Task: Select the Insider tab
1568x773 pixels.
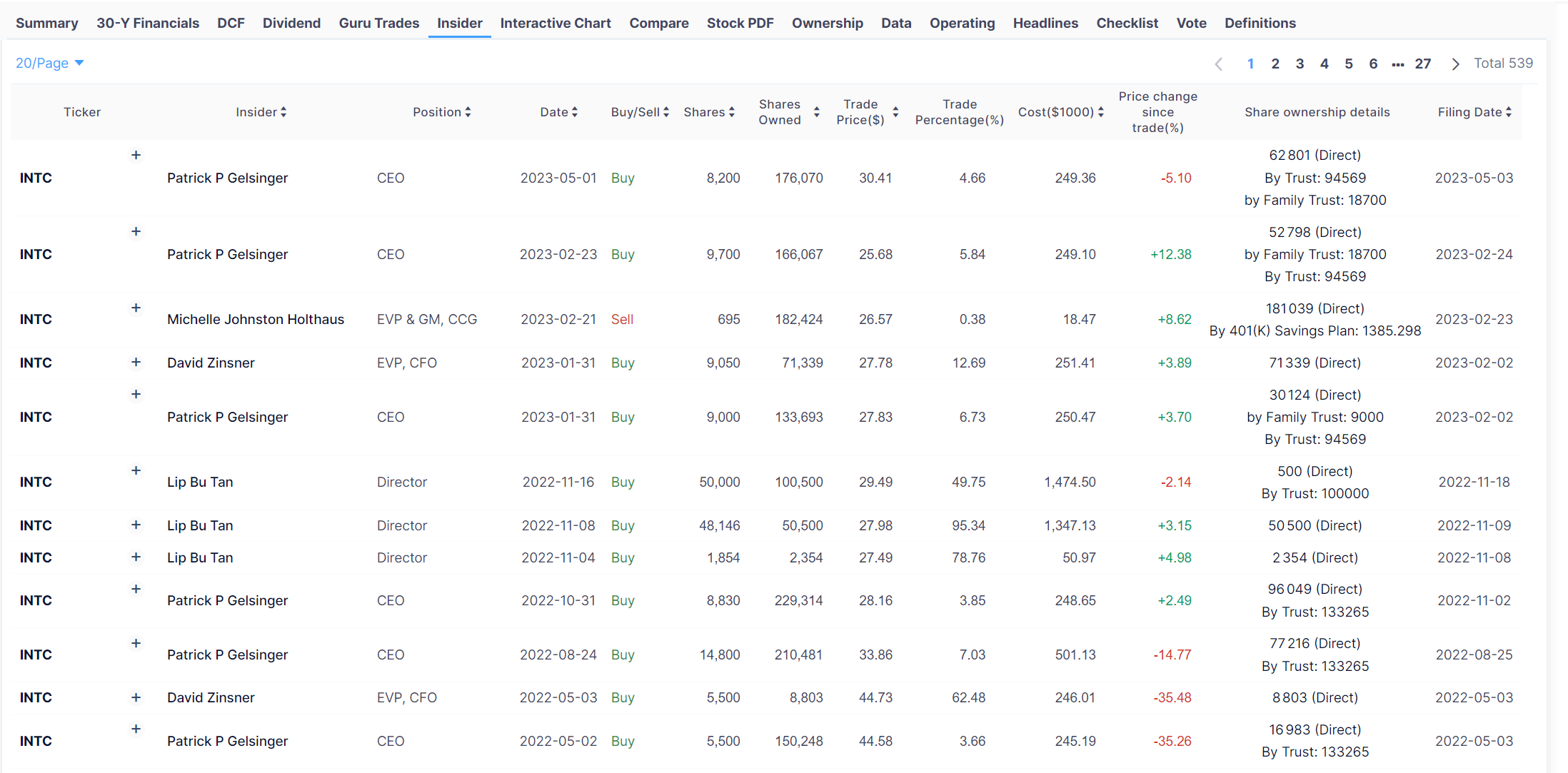Action: (x=460, y=23)
